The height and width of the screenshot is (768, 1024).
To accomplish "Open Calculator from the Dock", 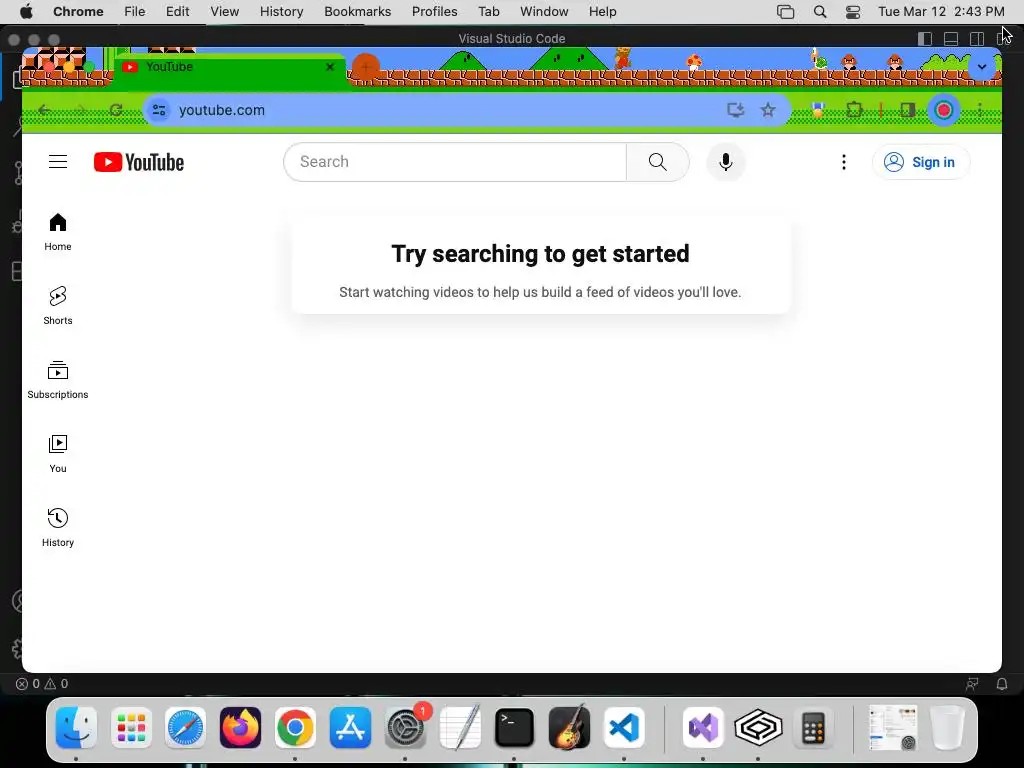I will pyautogui.click(x=813, y=728).
